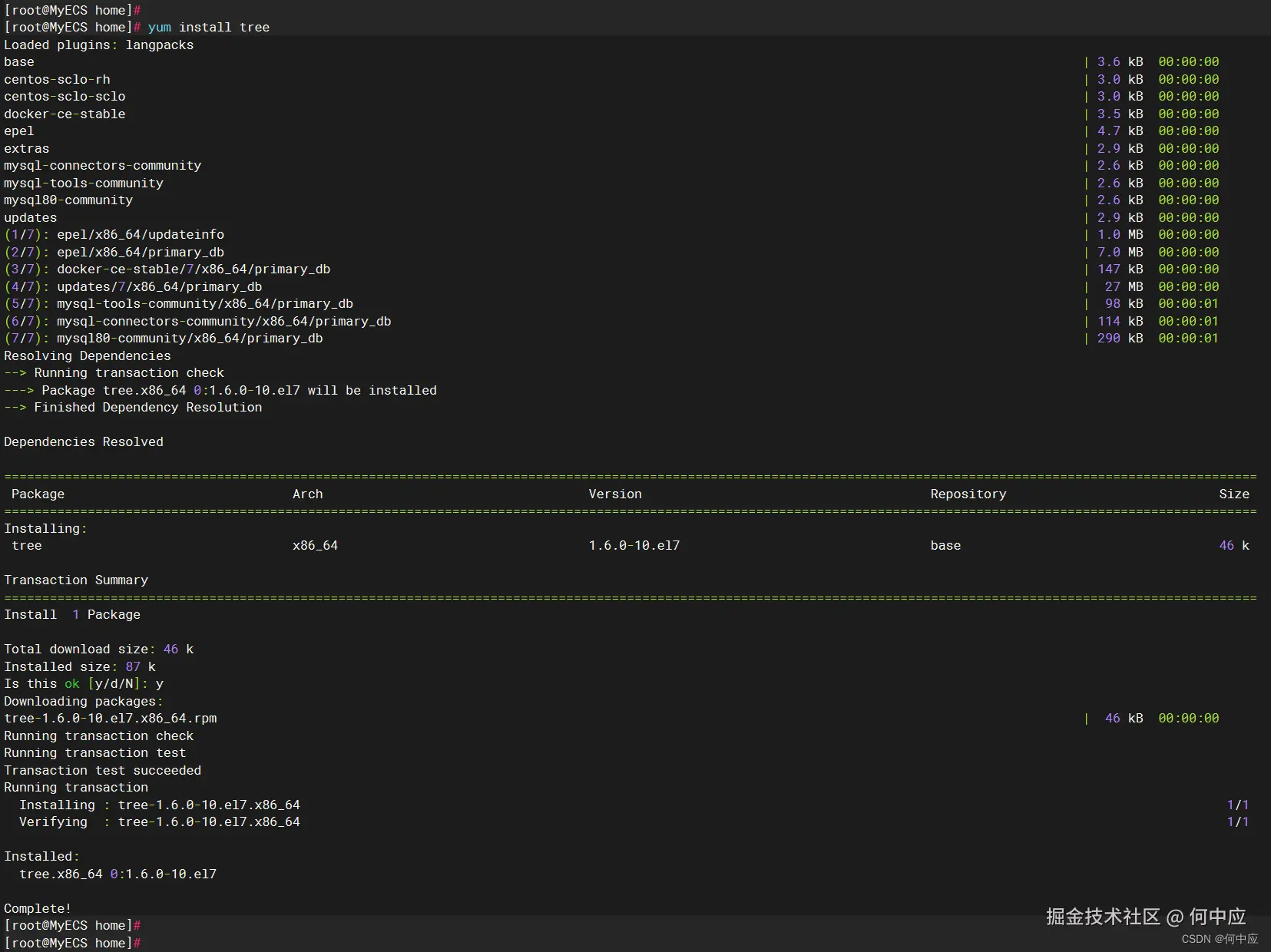Click the 'tree-1.6.0-10.el7.x86_64.rpm' file name
This screenshot has width=1271, height=952.
coord(111,719)
